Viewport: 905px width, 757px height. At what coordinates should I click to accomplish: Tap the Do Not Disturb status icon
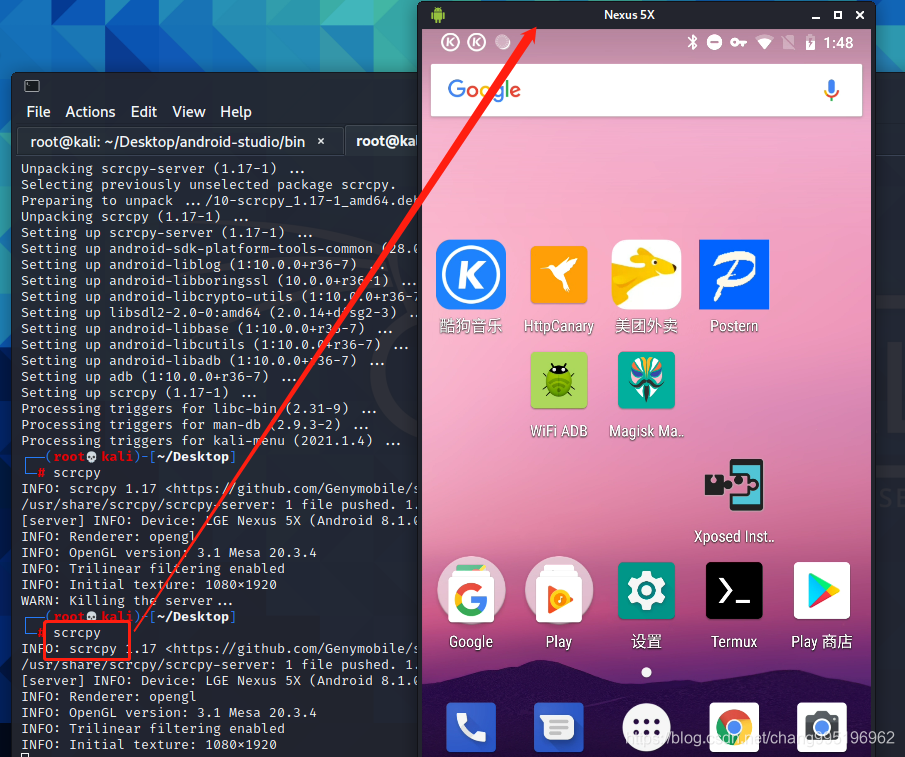pos(714,42)
